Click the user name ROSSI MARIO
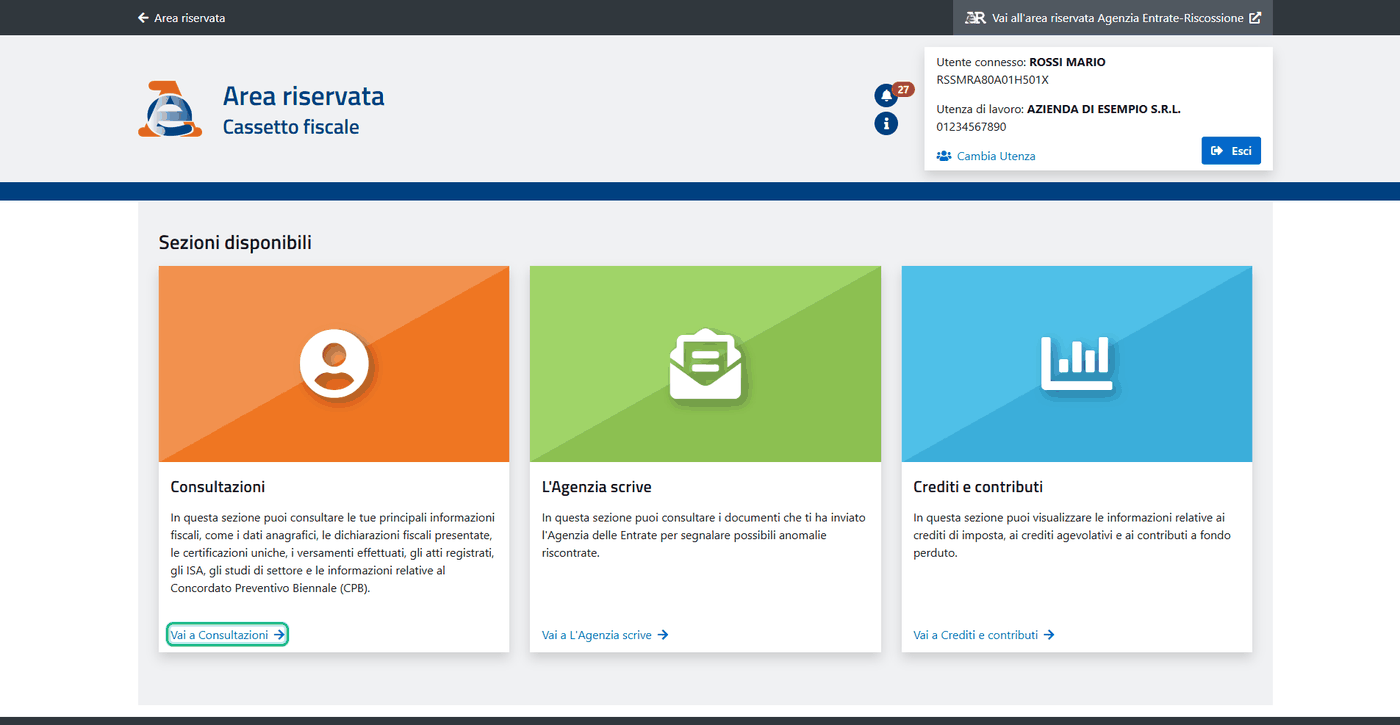Viewport: 1400px width, 725px height. coord(1067,62)
